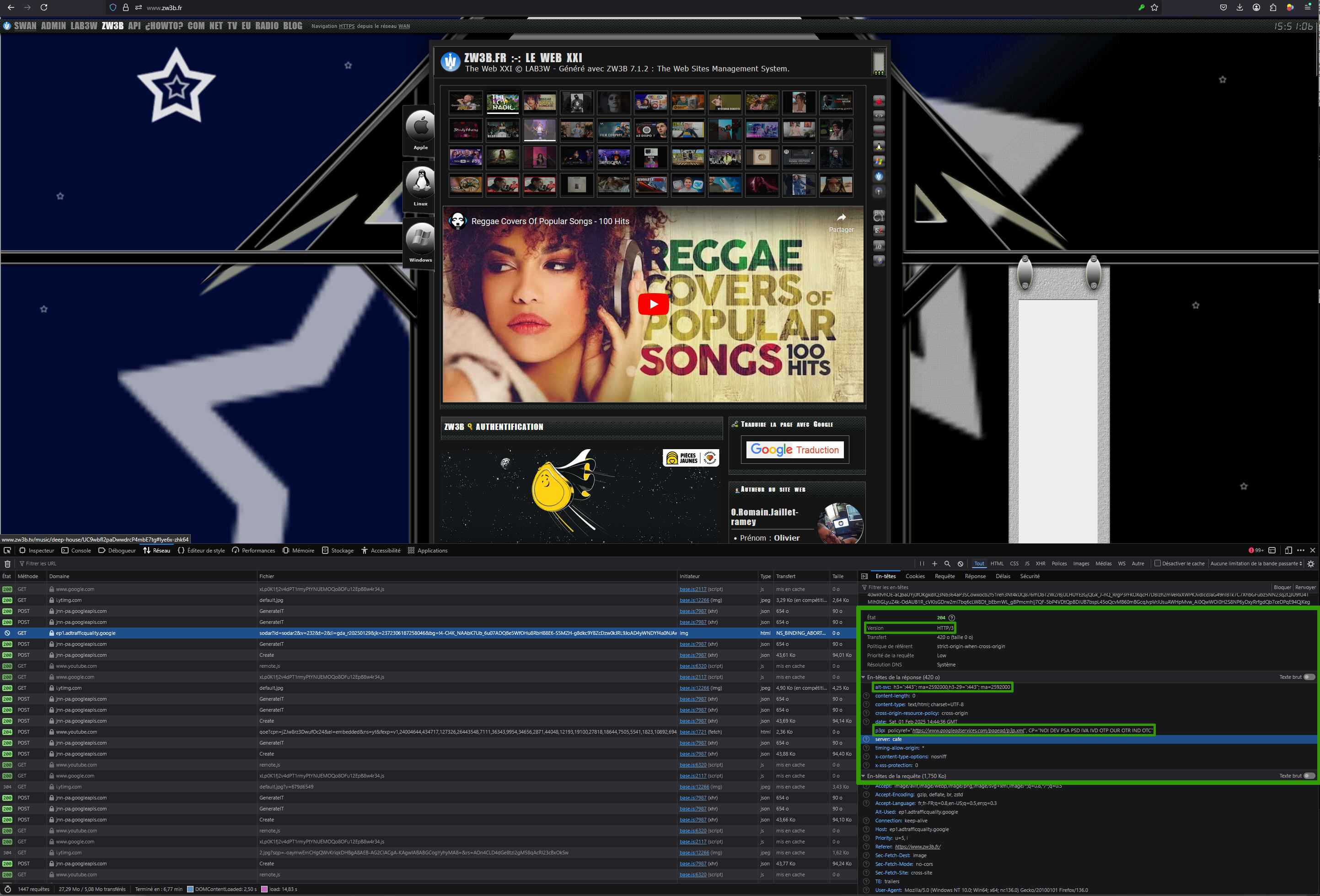Screen dimensions: 1320x896
Task: Enable the Désactiver le cache checkbox
Action: [x=1158, y=563]
